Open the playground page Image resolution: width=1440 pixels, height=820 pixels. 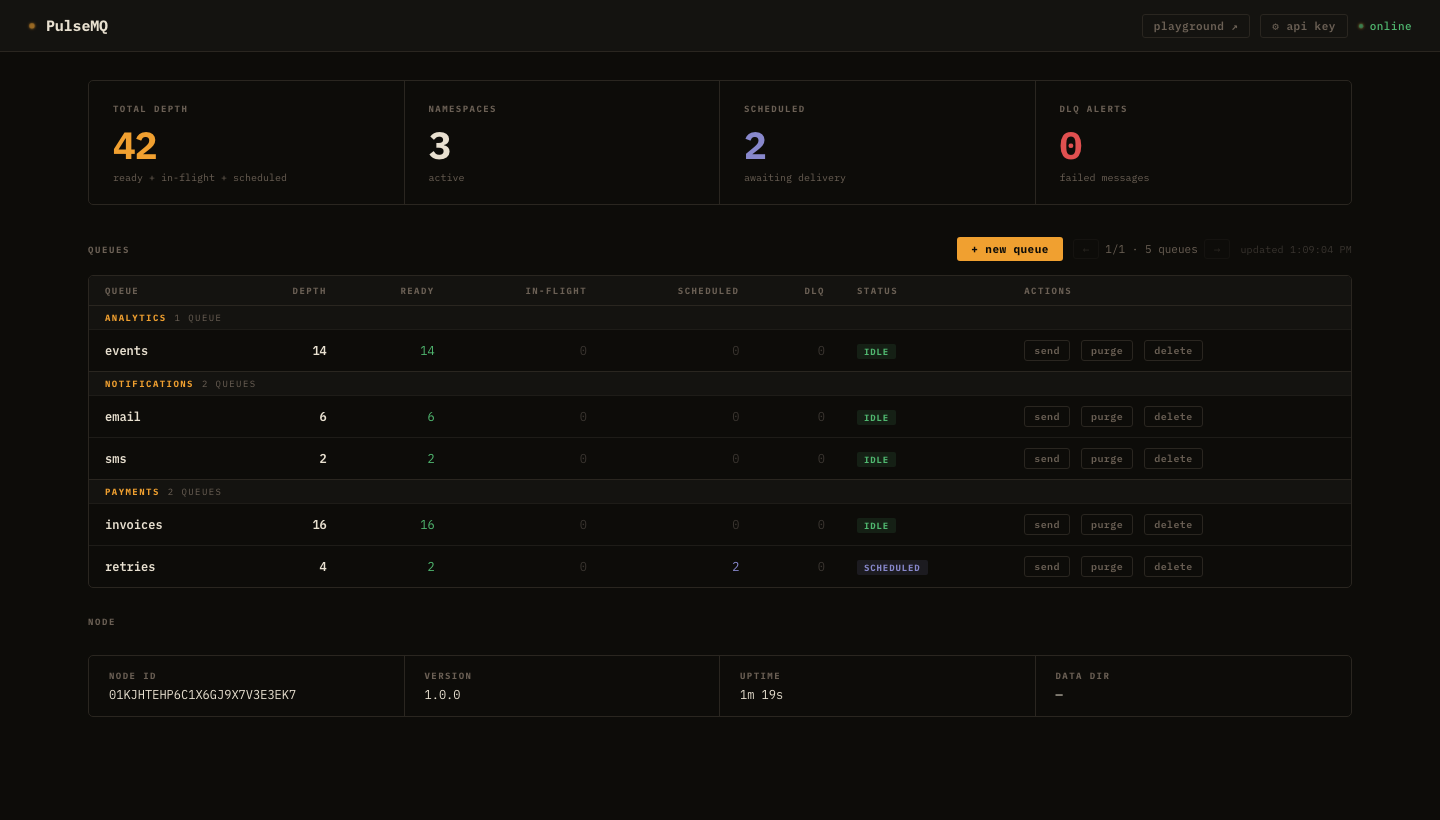(x=1196, y=26)
